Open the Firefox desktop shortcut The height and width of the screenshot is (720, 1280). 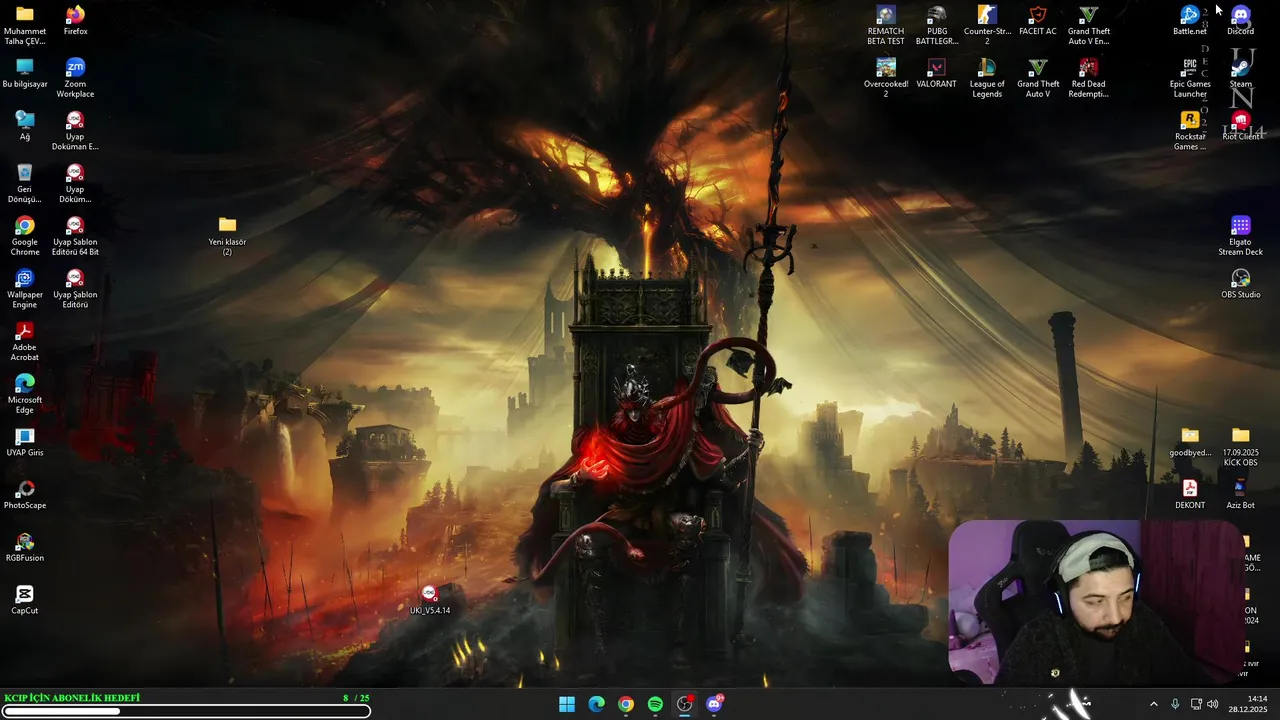tap(75, 21)
